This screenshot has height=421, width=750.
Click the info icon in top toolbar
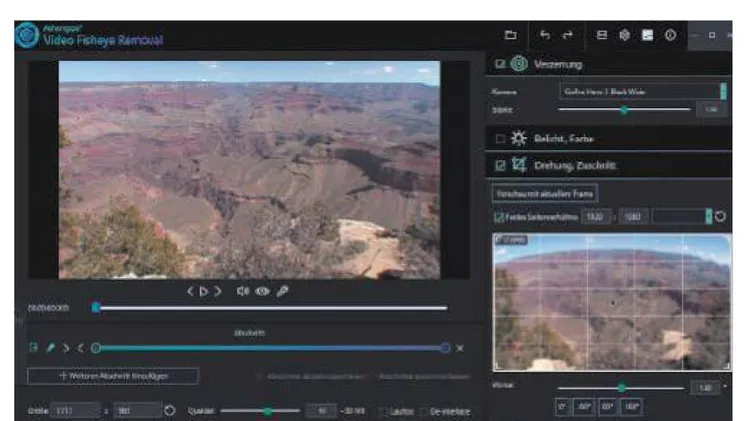click(x=671, y=35)
